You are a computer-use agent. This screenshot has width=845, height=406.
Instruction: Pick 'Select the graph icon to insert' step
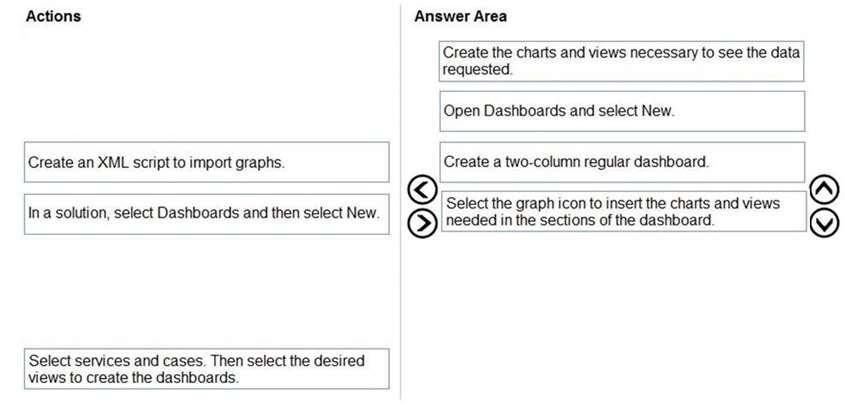point(624,211)
